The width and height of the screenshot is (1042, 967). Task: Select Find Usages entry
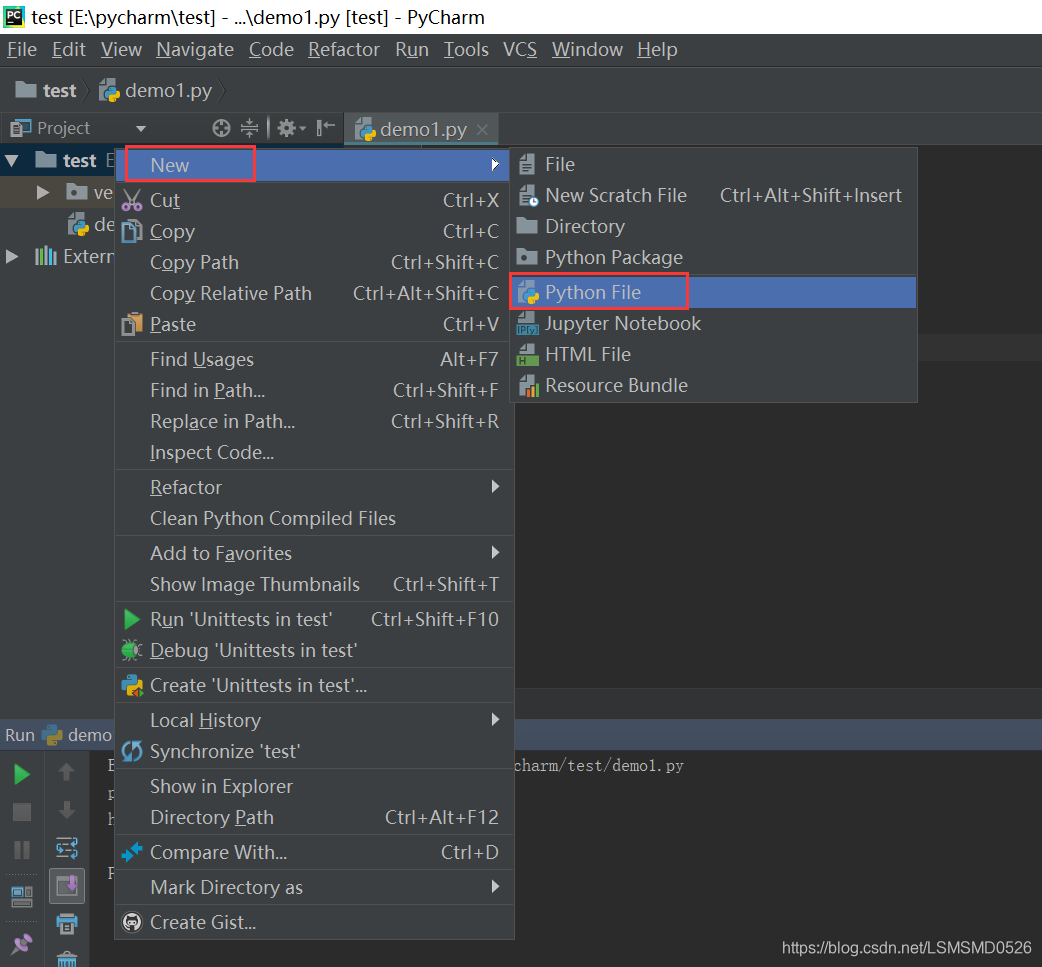click(x=314, y=360)
